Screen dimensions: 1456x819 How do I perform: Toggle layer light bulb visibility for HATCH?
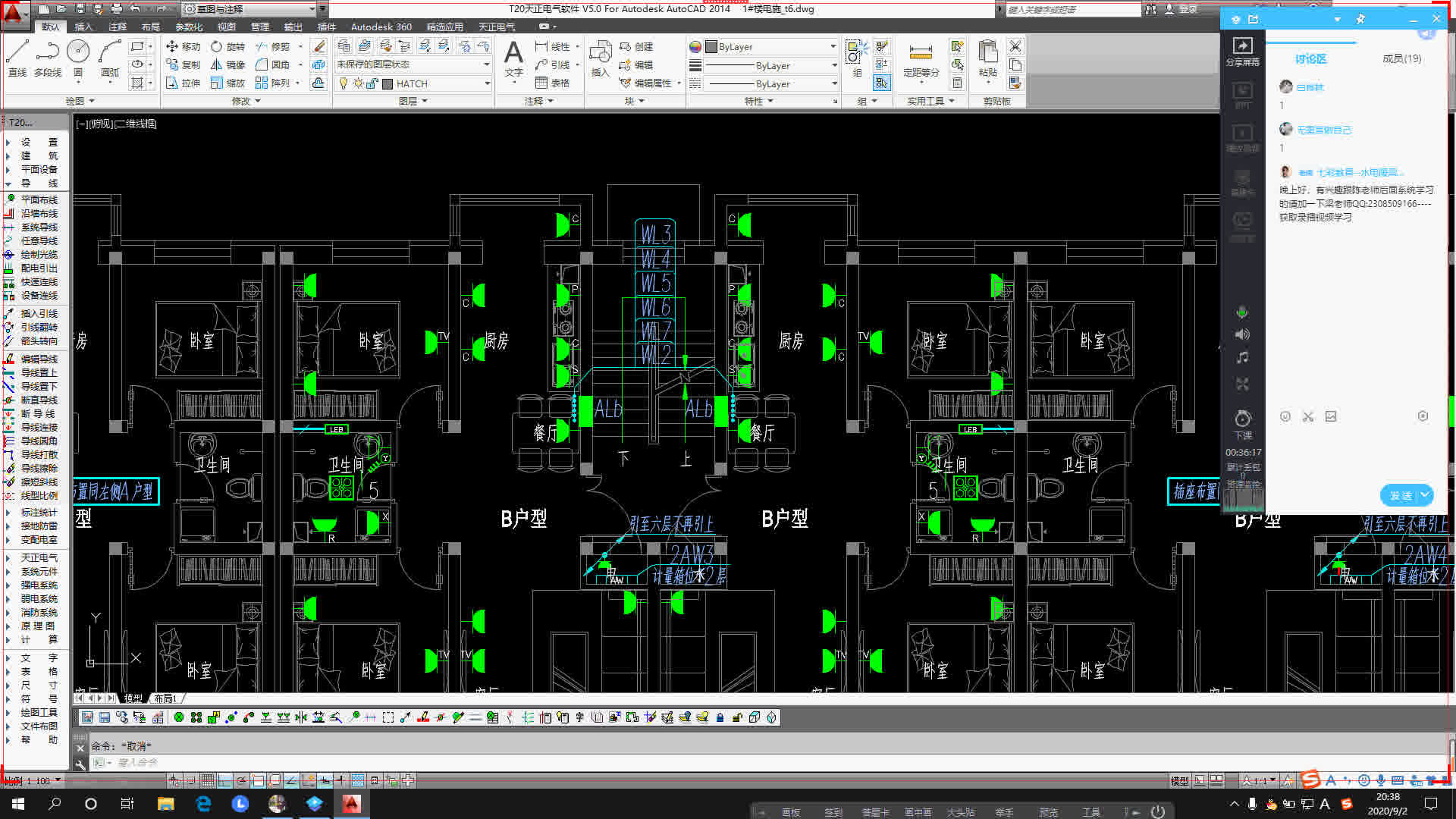click(x=344, y=83)
